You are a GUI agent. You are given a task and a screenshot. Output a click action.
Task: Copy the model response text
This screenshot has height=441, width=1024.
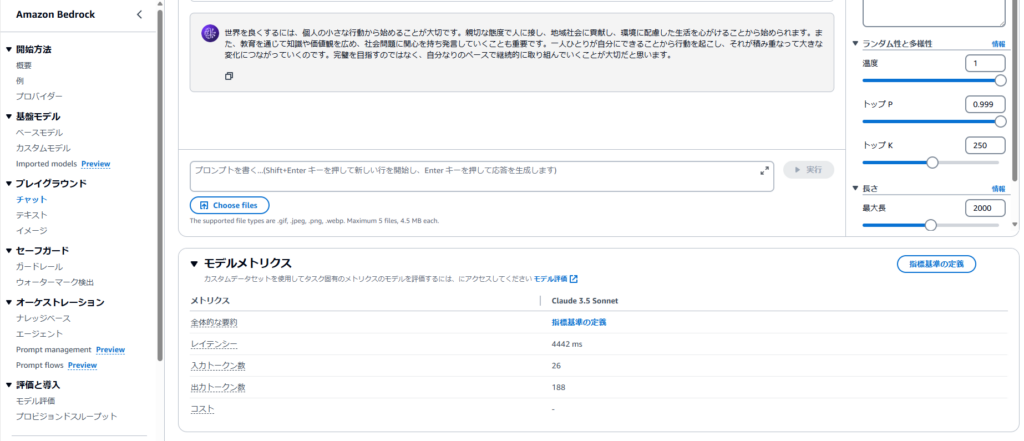(229, 76)
